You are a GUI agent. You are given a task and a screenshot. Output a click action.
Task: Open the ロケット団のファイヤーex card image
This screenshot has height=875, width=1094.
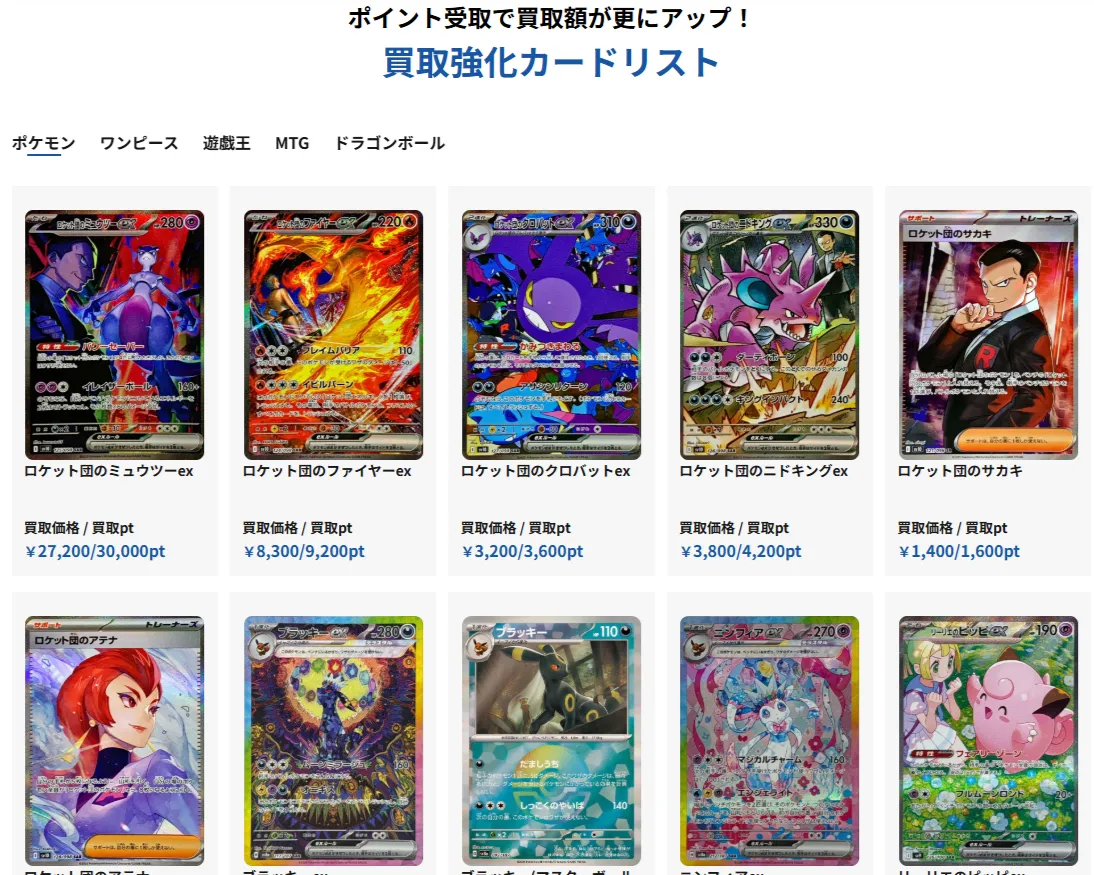[x=333, y=335]
